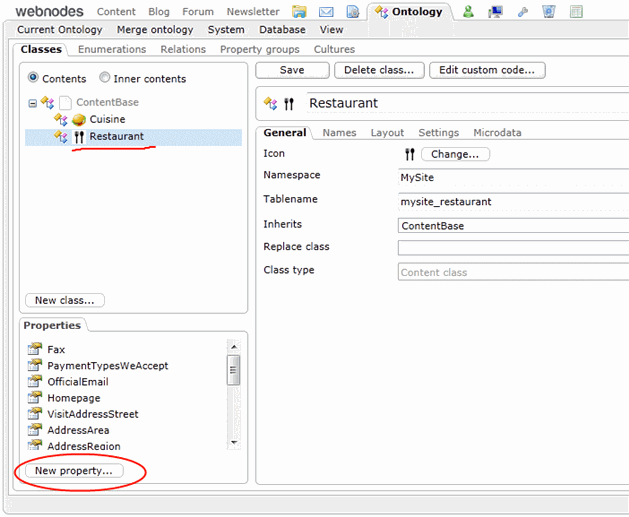Open the Class type combo box

[508, 272]
